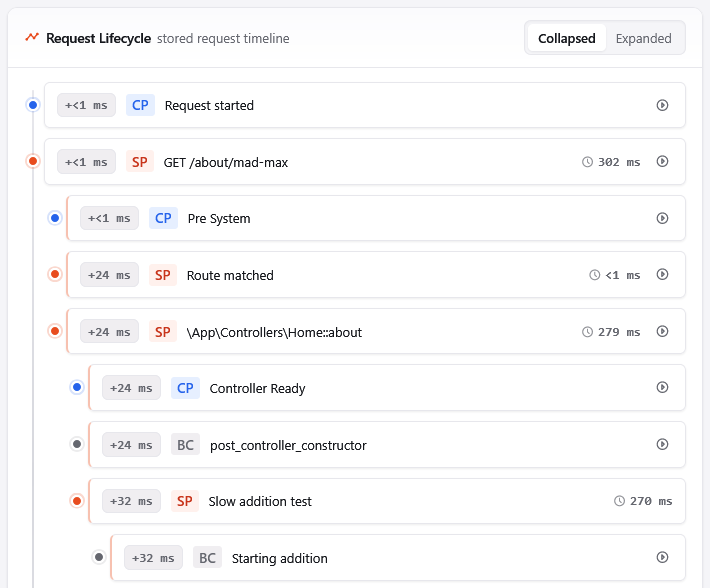The image size is (710, 588).
Task: Click the orange marker for Route matched
Action: 55,274
